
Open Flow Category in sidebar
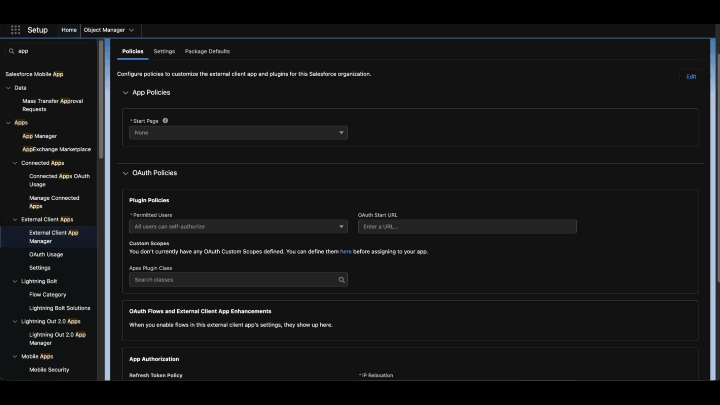[48, 295]
